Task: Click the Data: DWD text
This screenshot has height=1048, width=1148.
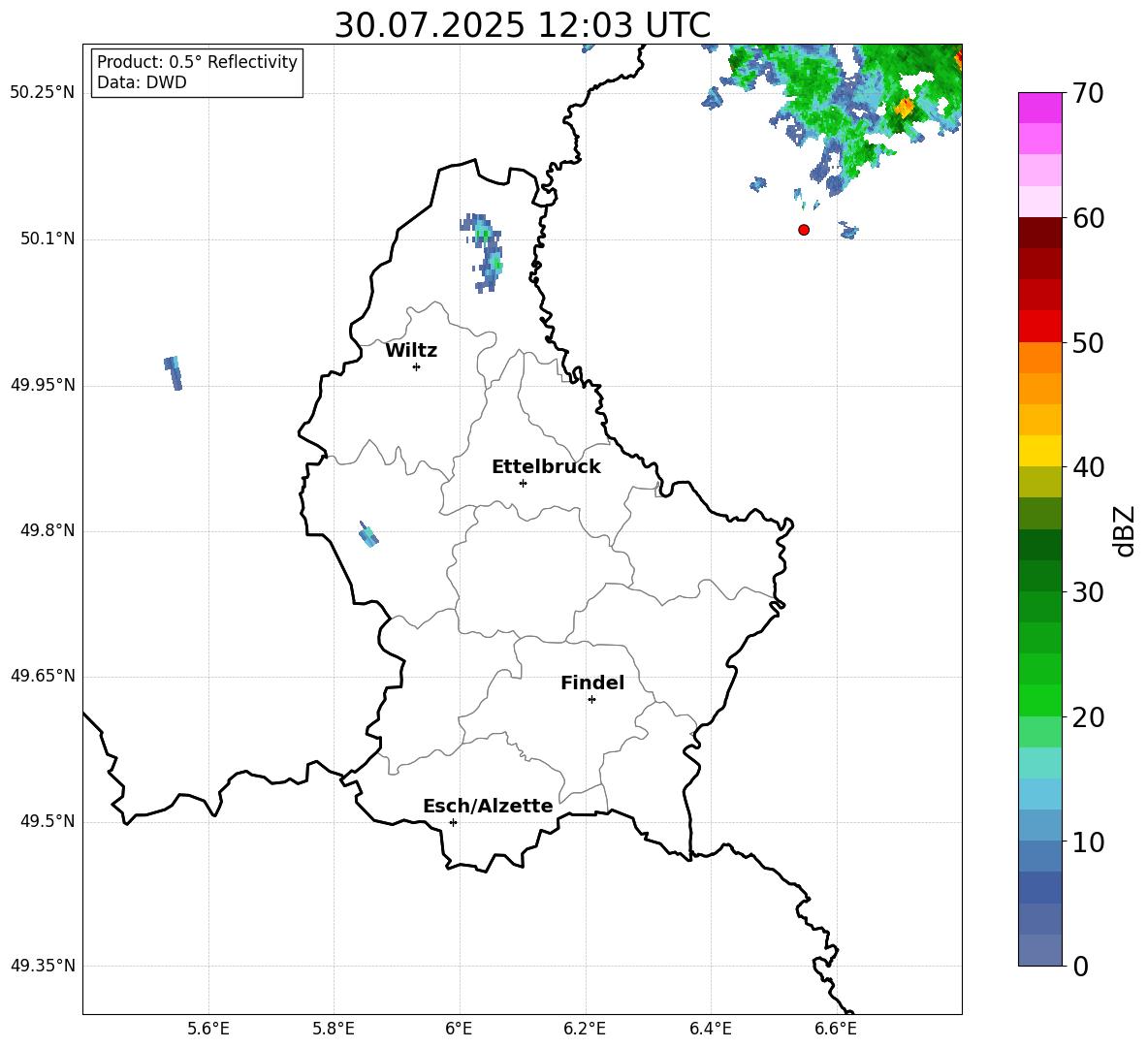Action: point(142,82)
